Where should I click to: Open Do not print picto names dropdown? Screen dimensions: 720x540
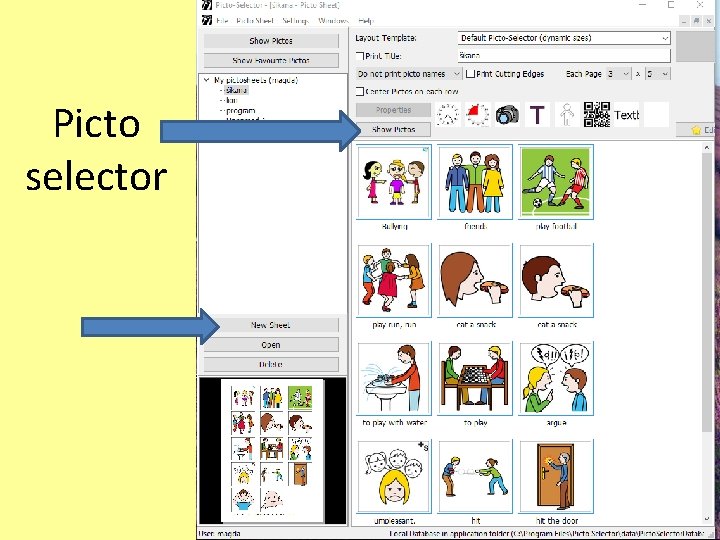coord(408,73)
